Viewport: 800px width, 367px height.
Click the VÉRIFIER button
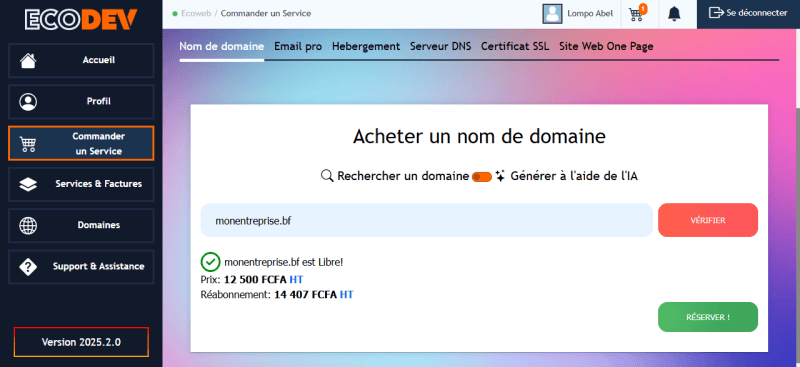pyautogui.click(x=708, y=220)
